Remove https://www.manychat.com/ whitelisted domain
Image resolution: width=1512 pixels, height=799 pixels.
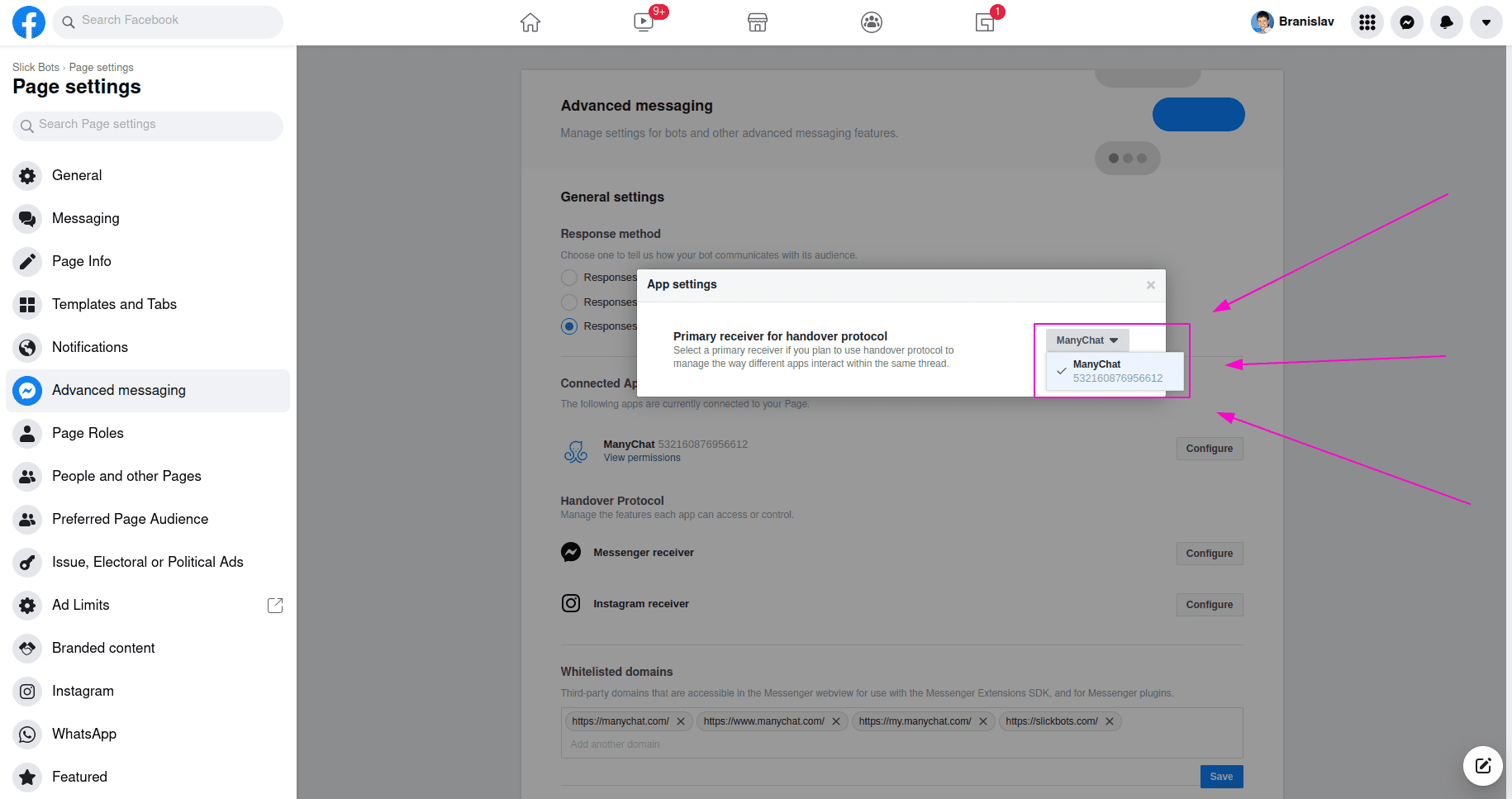pos(836,721)
